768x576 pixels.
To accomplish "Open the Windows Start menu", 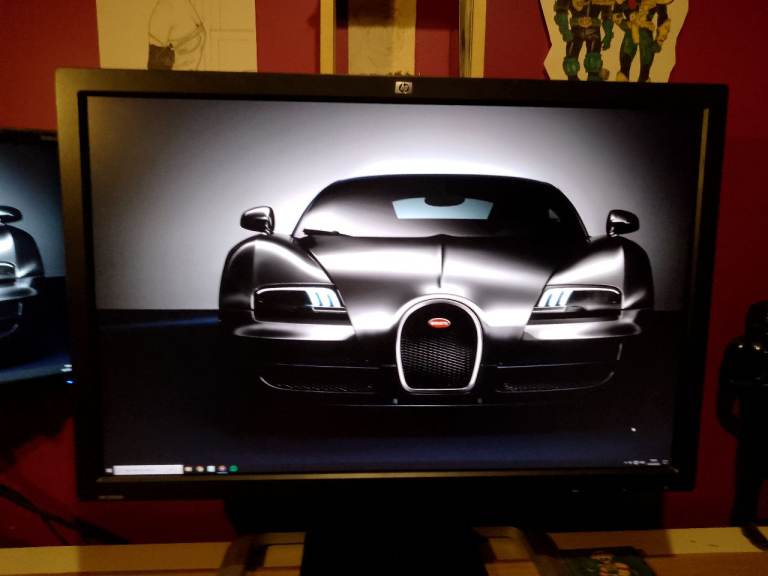I will click(108, 469).
